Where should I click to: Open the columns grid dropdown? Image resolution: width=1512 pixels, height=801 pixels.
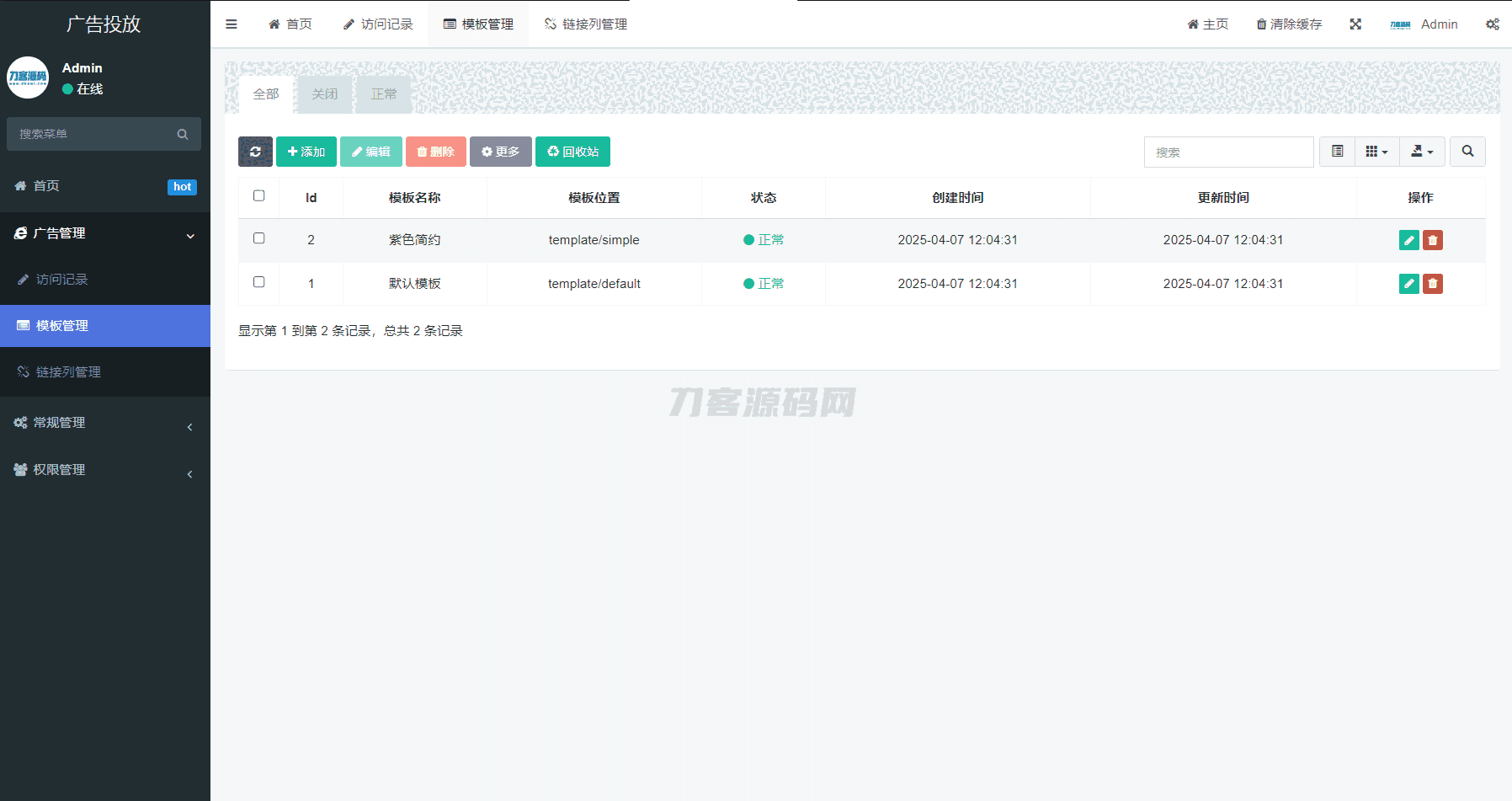(x=1376, y=152)
